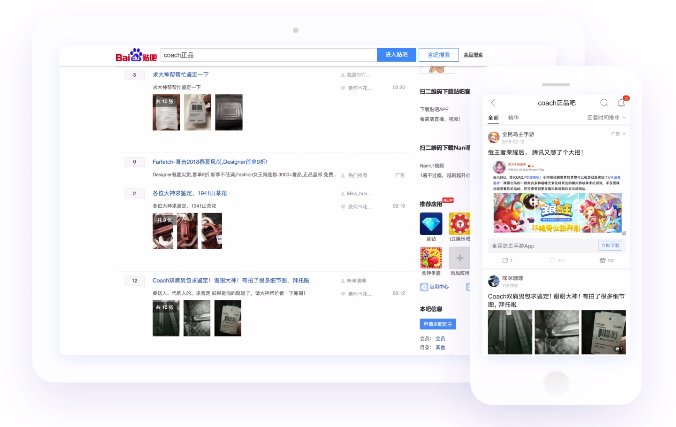Close the ad post with the X
Screen dimensions: 676x427
(x=624, y=134)
